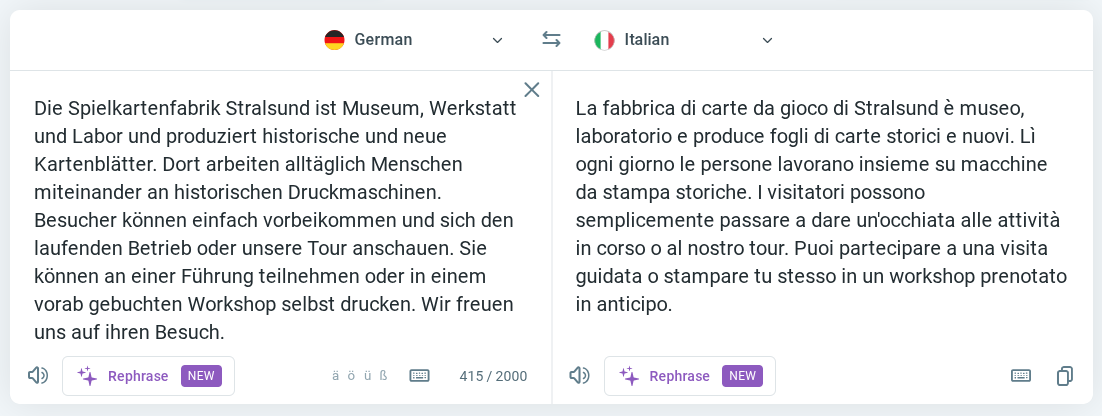Screen dimensions: 1102x416
Task: Rephrase the German source text
Action: coord(148,376)
